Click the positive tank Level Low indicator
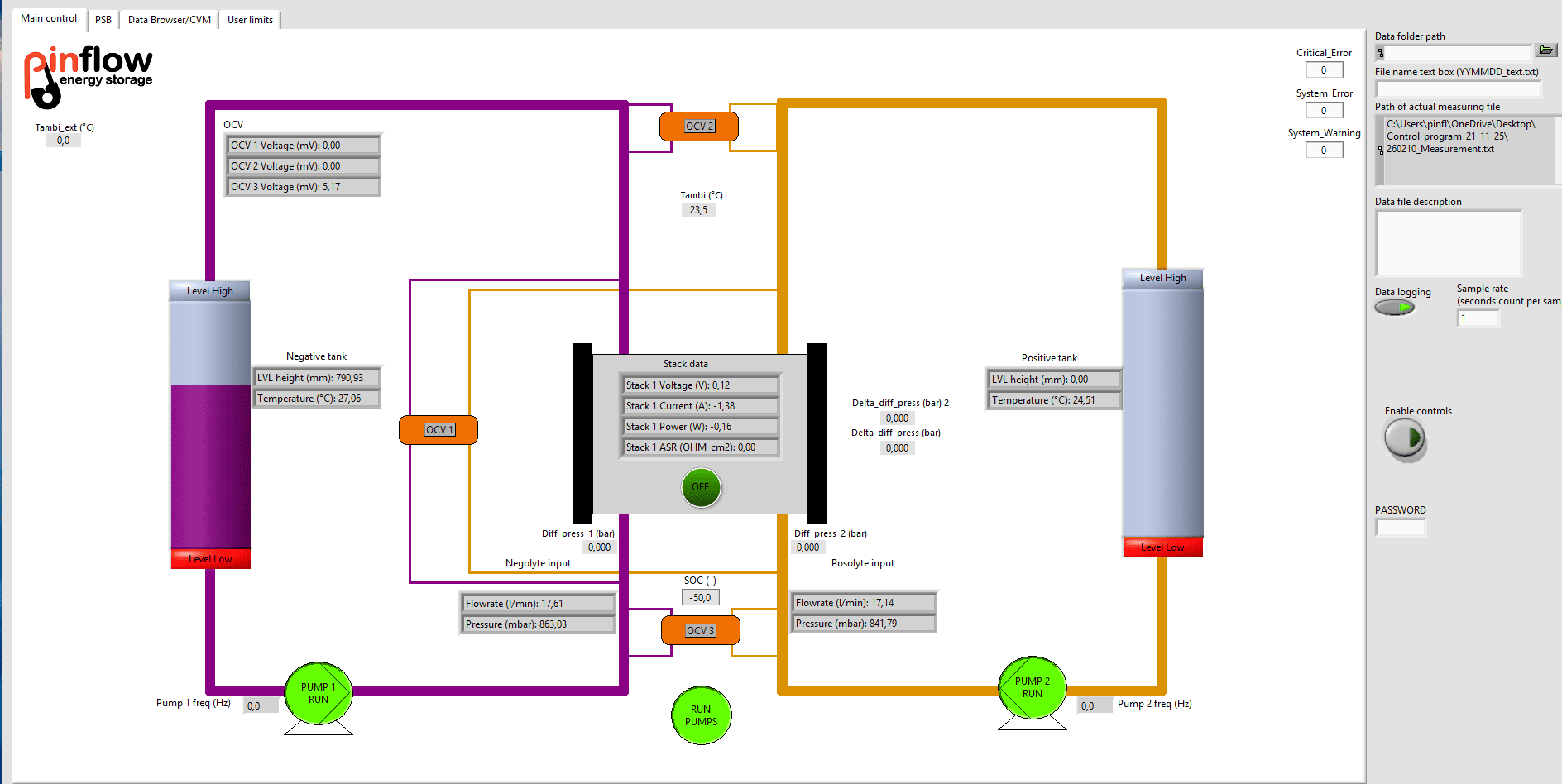The height and width of the screenshot is (784, 1562). (1162, 547)
